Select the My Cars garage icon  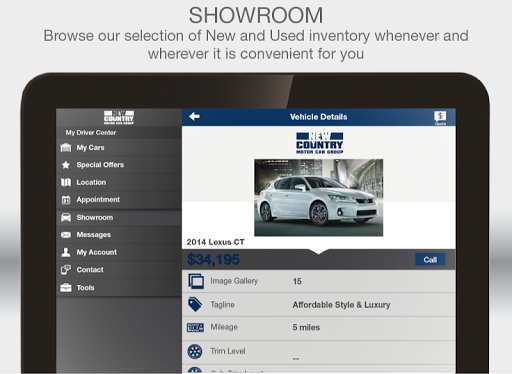(x=66, y=147)
